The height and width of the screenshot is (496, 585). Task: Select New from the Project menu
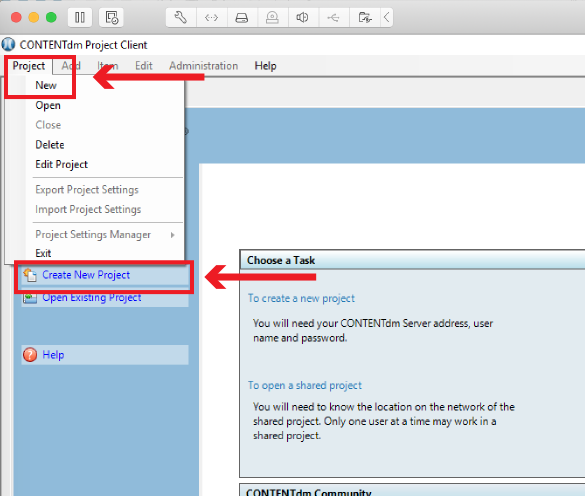[46, 85]
